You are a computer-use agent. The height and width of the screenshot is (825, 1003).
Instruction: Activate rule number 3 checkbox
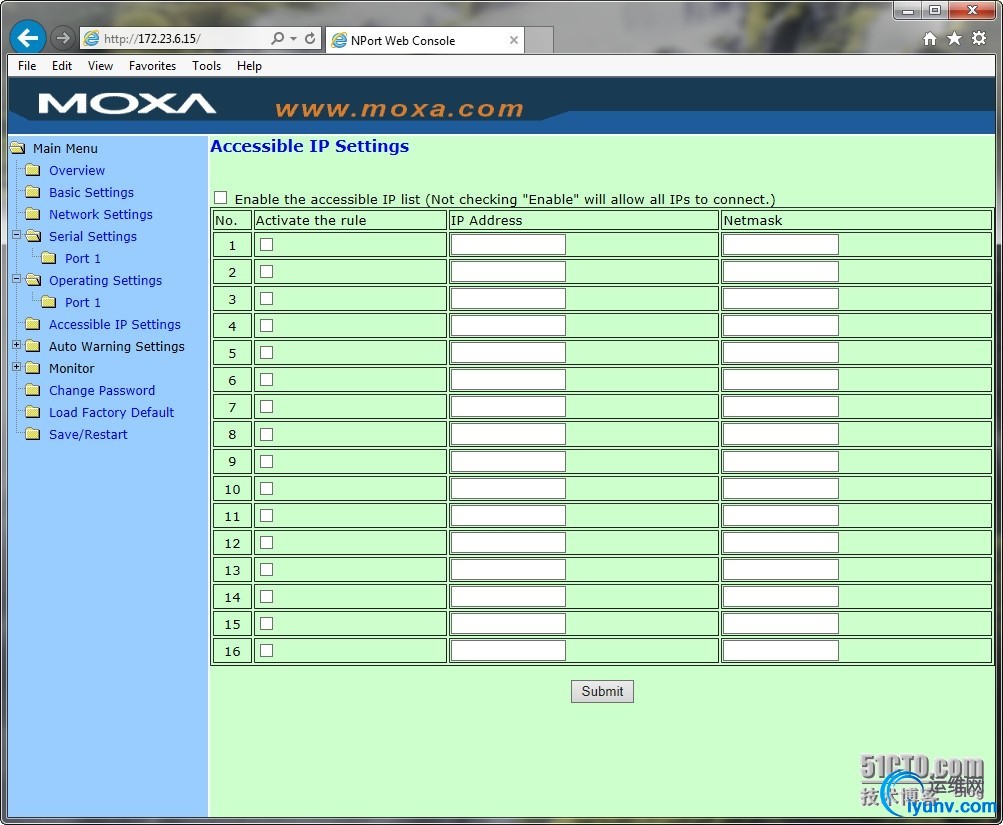point(267,298)
